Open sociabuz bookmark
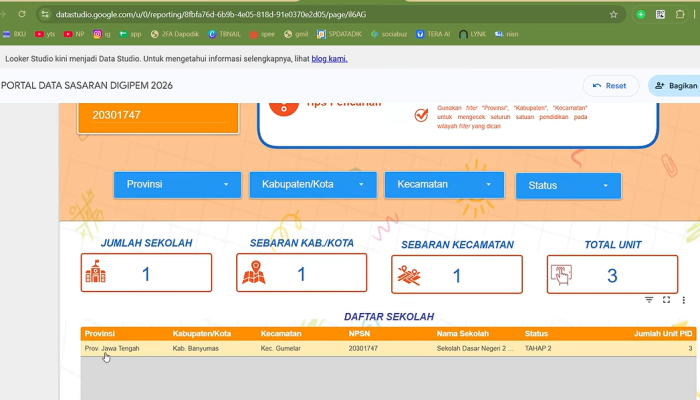The width and height of the screenshot is (700, 400). point(389,34)
